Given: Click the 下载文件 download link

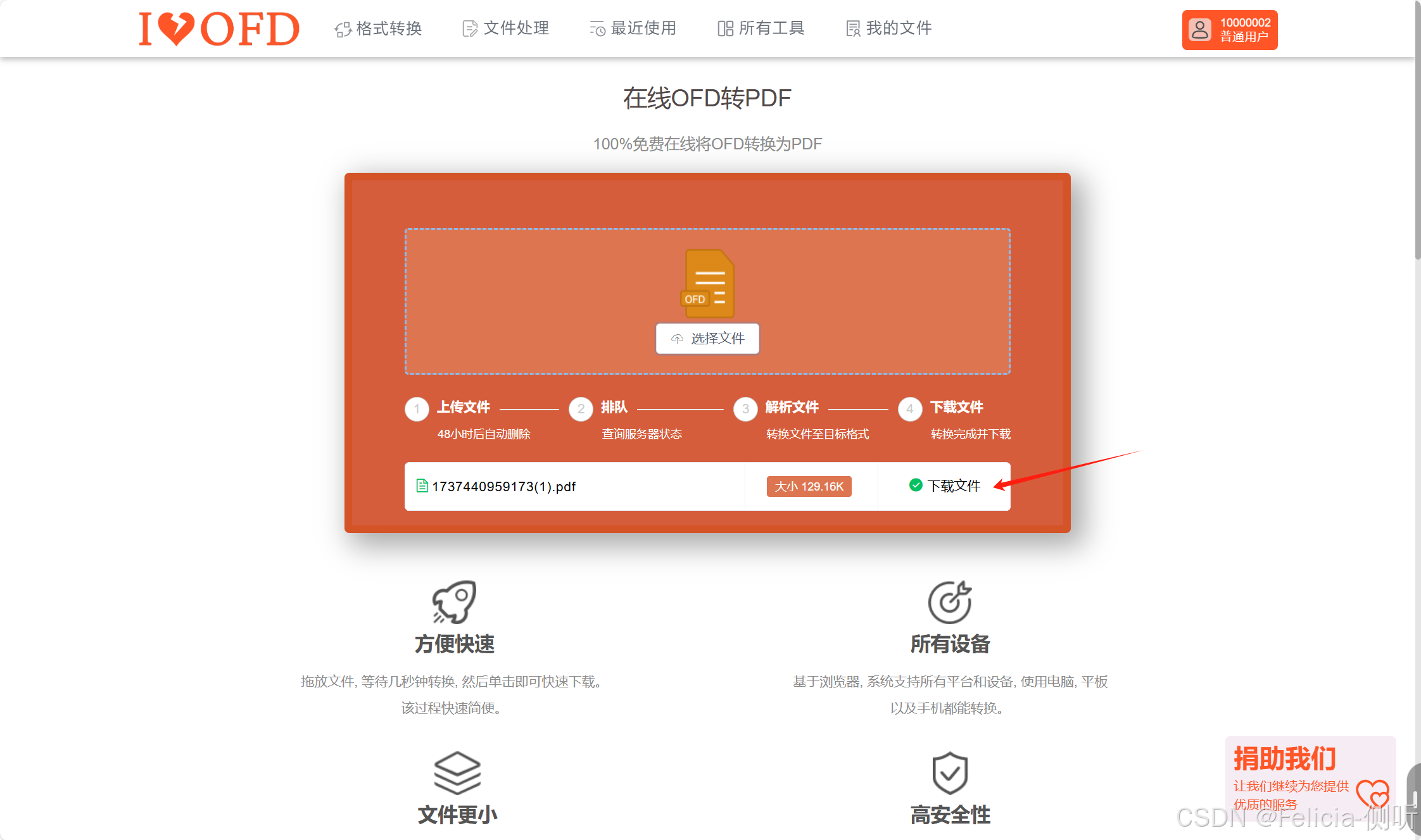Looking at the screenshot, I should click(x=954, y=486).
